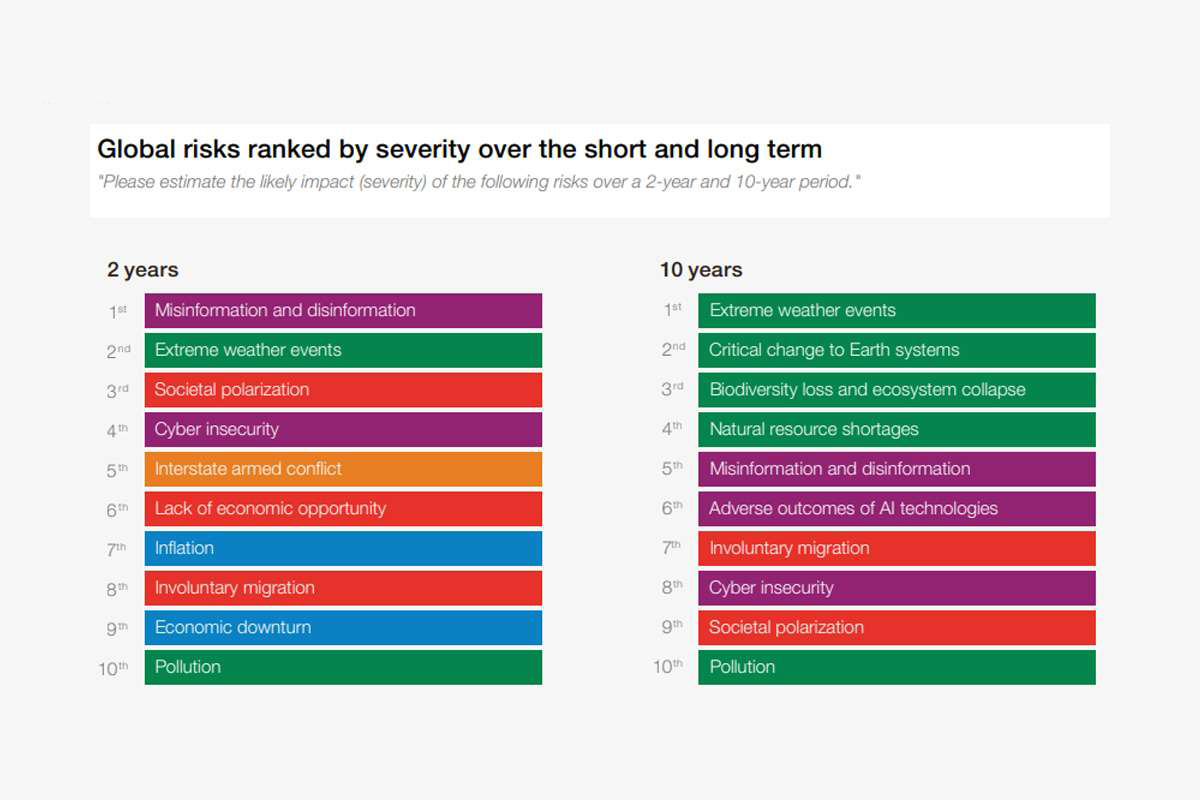
Task: Click the 2 years column heading
Action: tap(143, 270)
